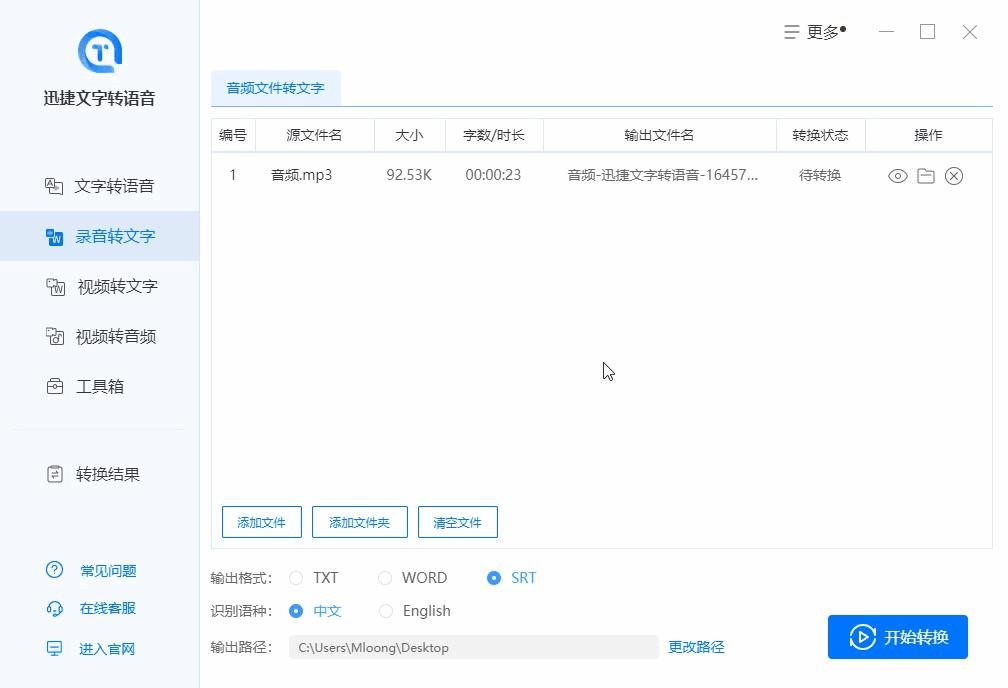
Task: Click the 进入官网 monitor icon
Action: (x=55, y=648)
